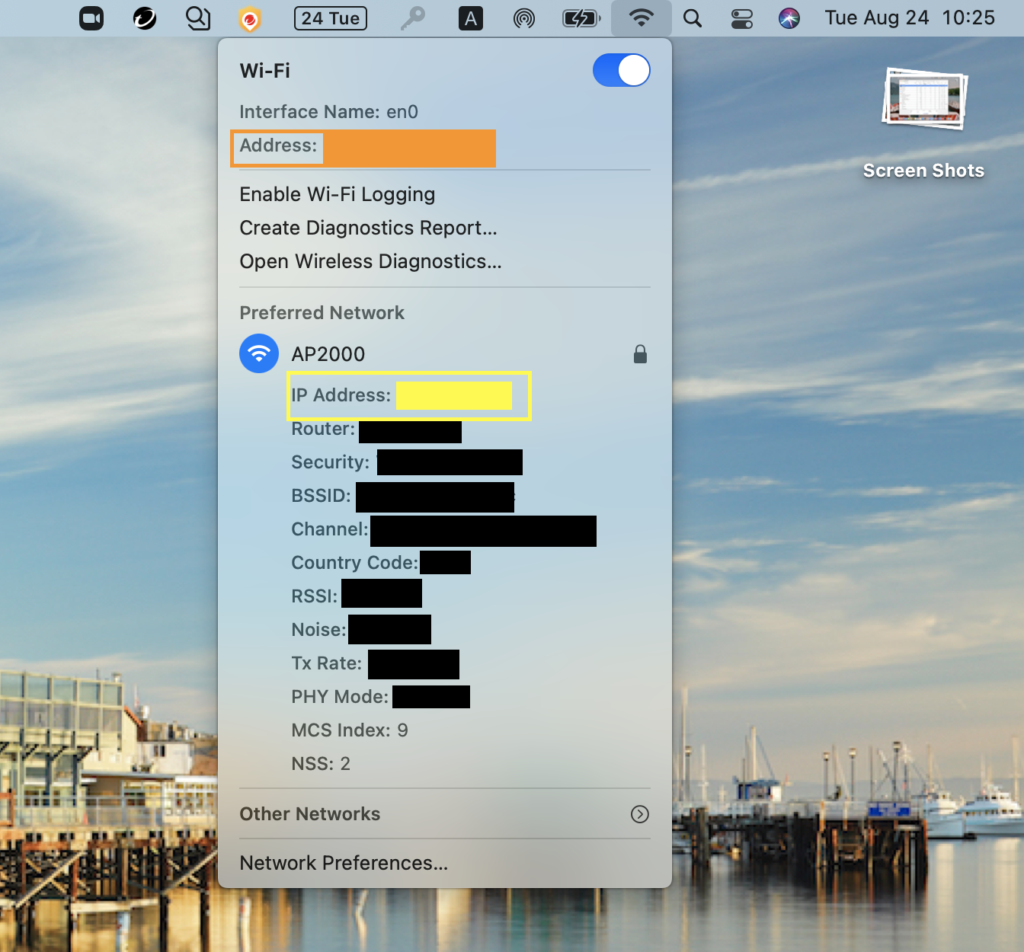
Task: Open Control Center from menu bar
Action: pos(742,18)
